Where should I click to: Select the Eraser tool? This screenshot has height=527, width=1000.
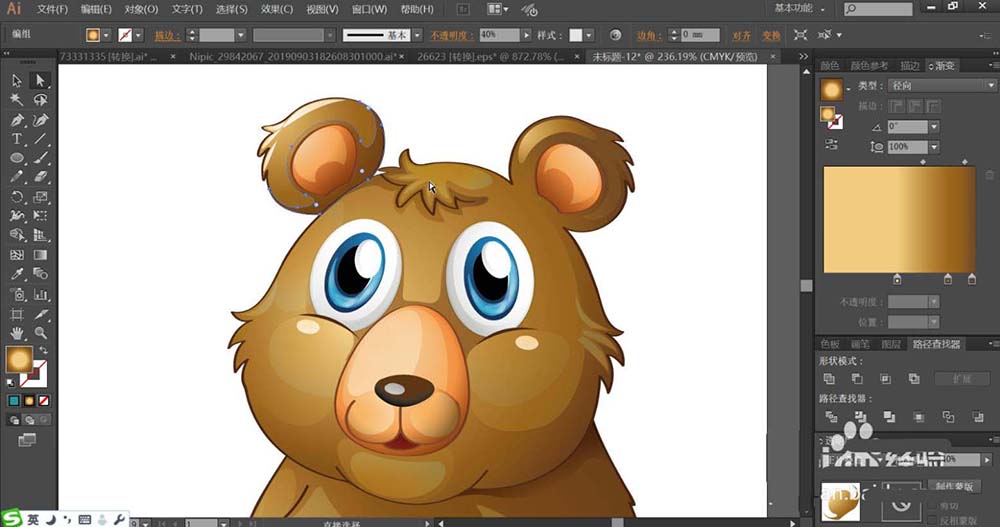[40, 177]
